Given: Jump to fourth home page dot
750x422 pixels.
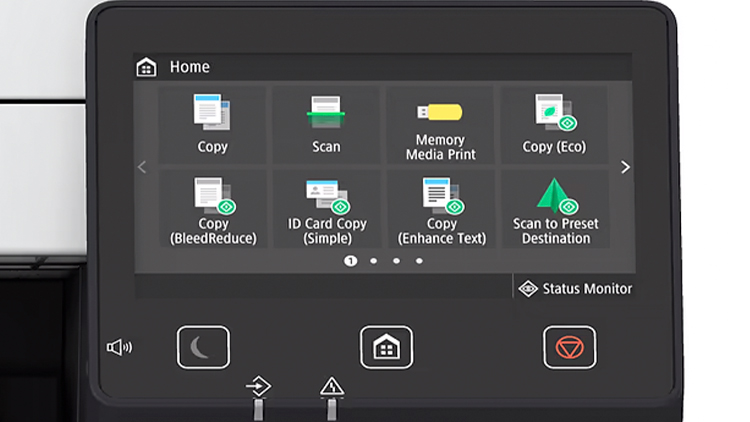Looking at the screenshot, I should (x=419, y=261).
